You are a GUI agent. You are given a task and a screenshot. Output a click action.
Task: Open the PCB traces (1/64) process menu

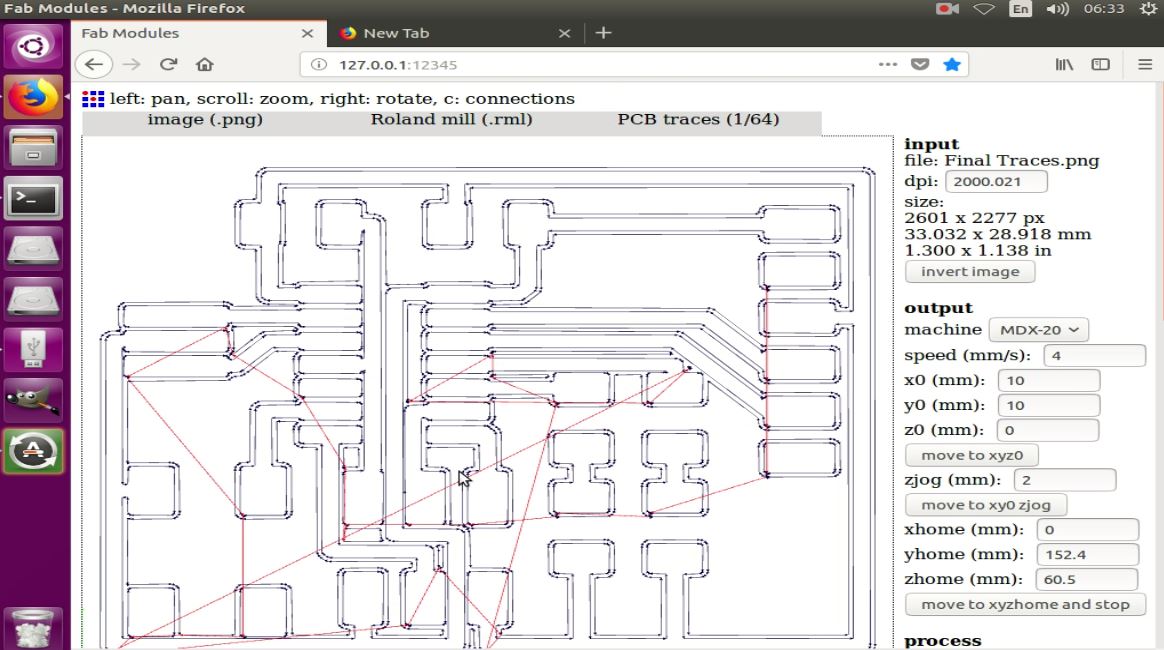point(699,119)
